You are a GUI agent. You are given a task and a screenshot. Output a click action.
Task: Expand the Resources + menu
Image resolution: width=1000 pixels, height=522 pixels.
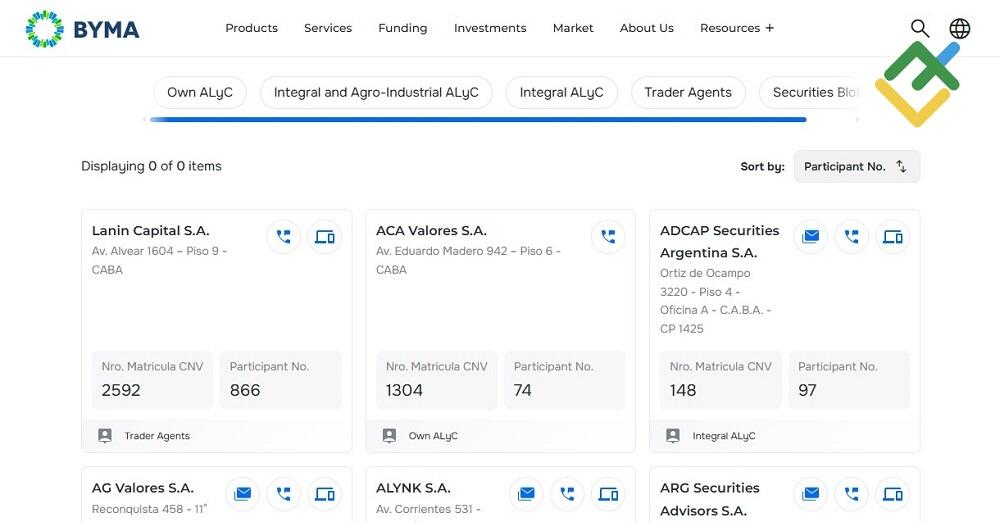coord(737,28)
